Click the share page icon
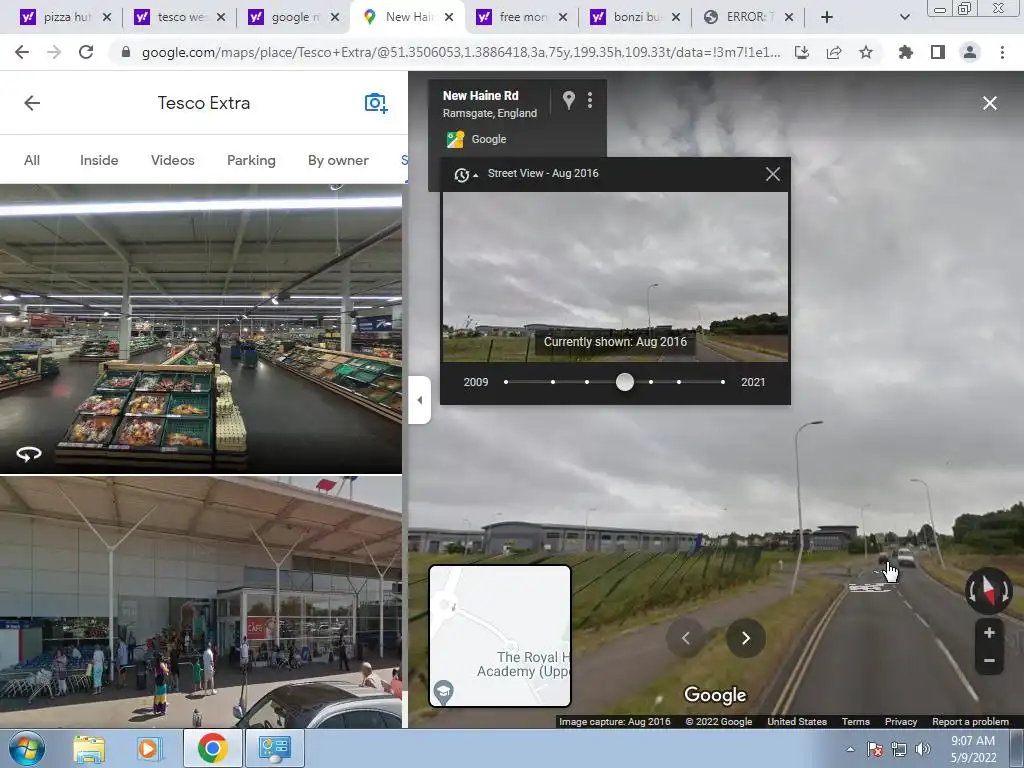The height and width of the screenshot is (768, 1024). click(834, 52)
